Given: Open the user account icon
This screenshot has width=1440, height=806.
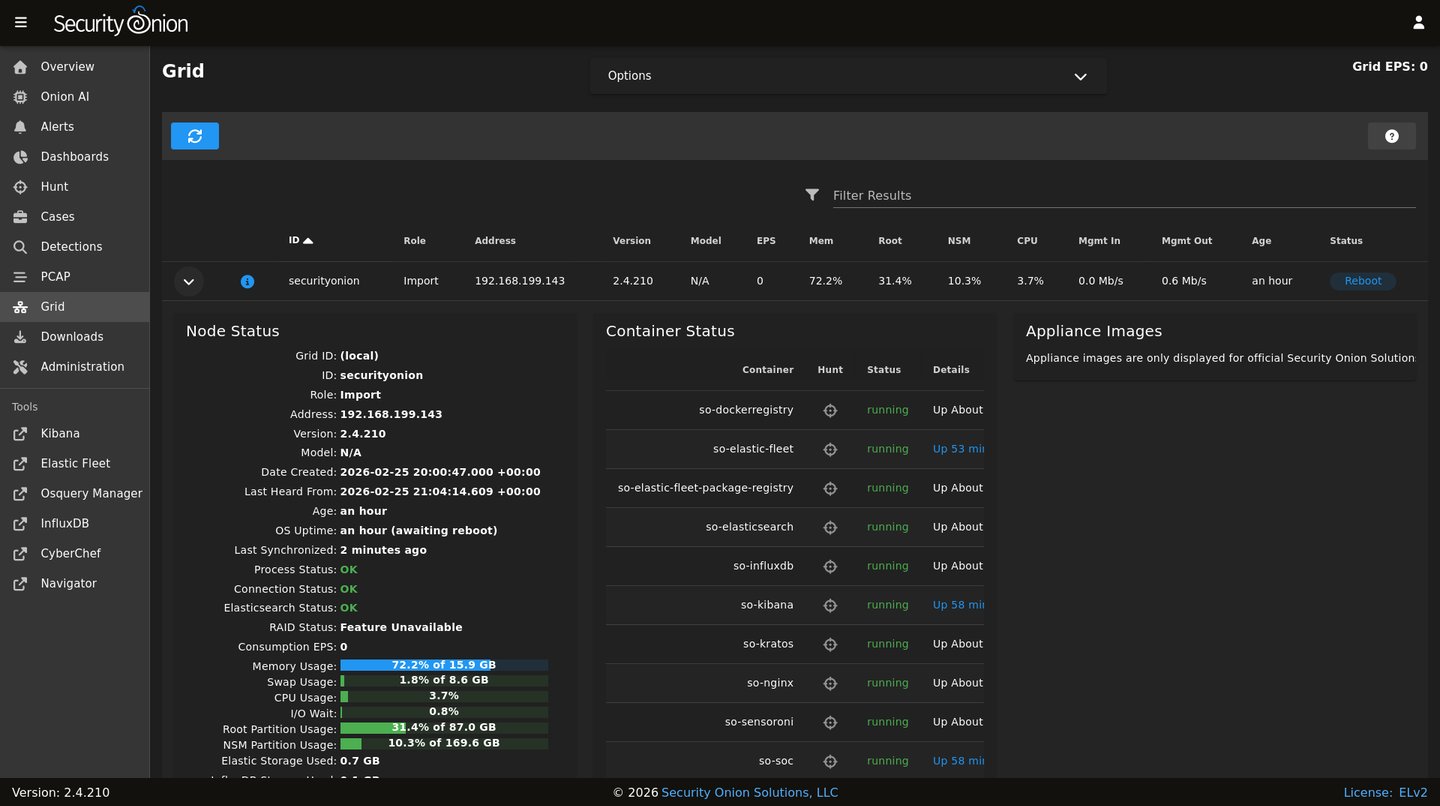Looking at the screenshot, I should pyautogui.click(x=1418, y=22).
